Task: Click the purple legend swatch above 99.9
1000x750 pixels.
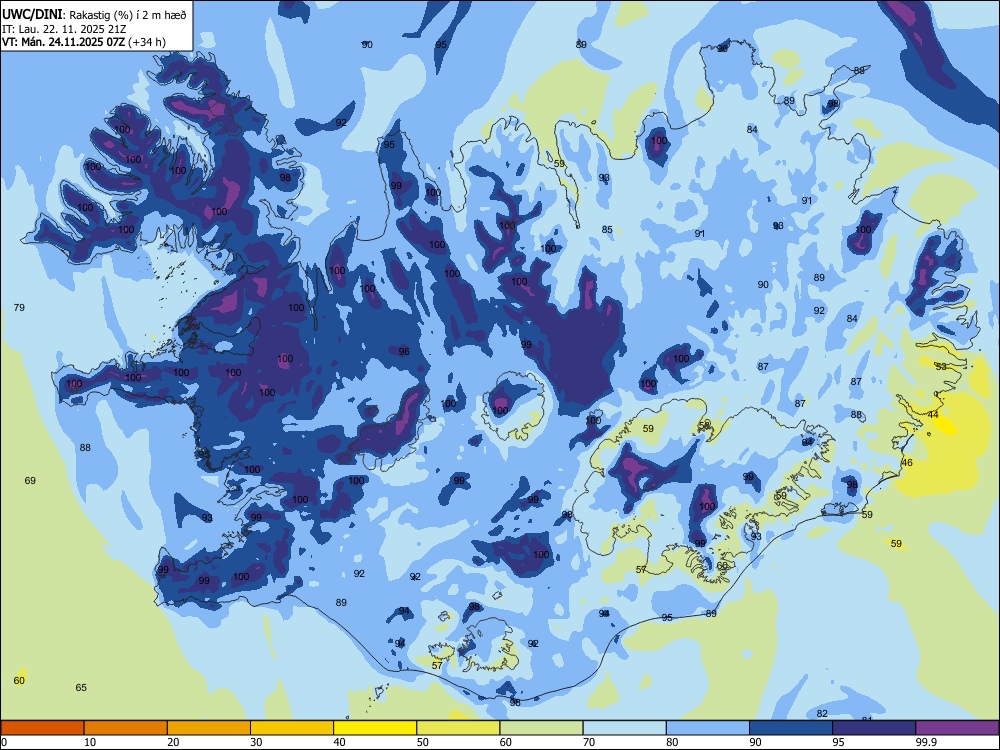Action: (957, 728)
